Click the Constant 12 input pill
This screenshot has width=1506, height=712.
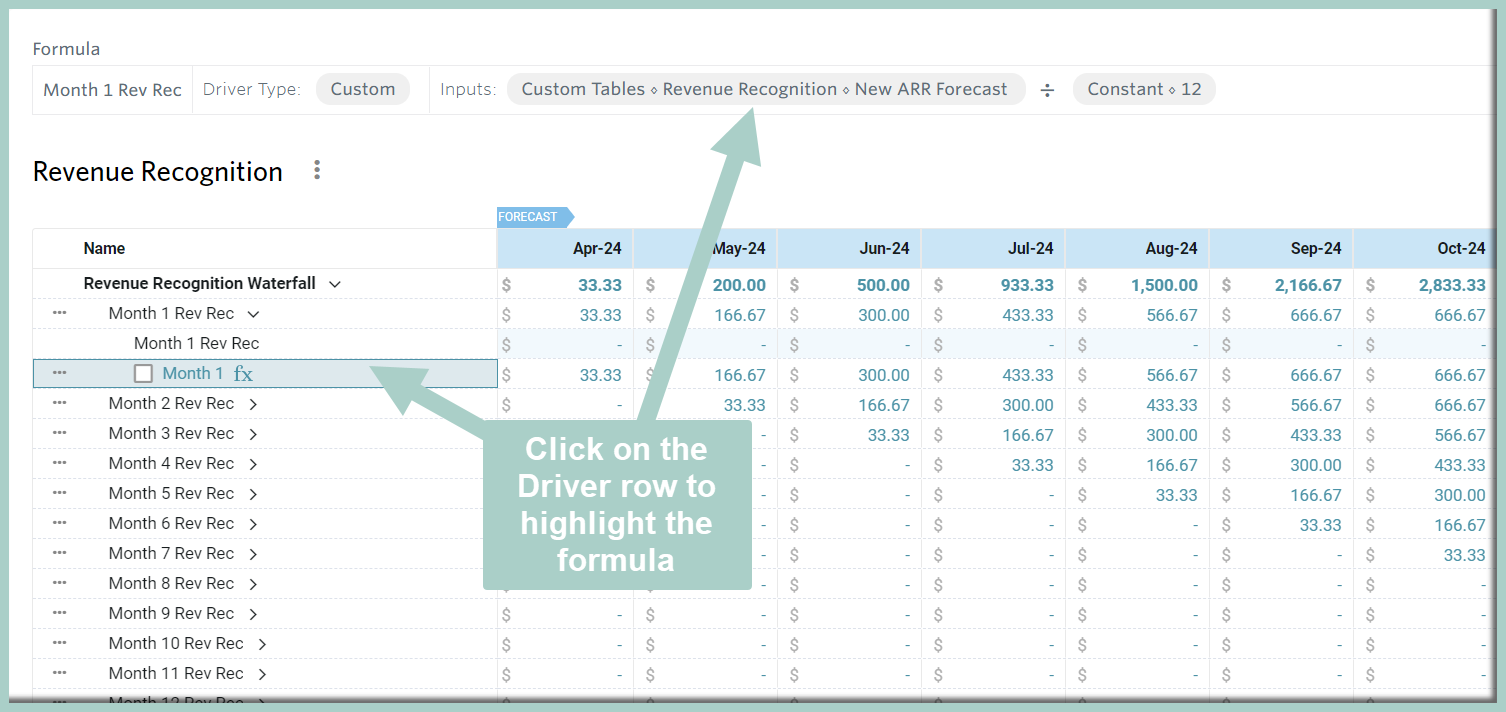click(x=1144, y=88)
